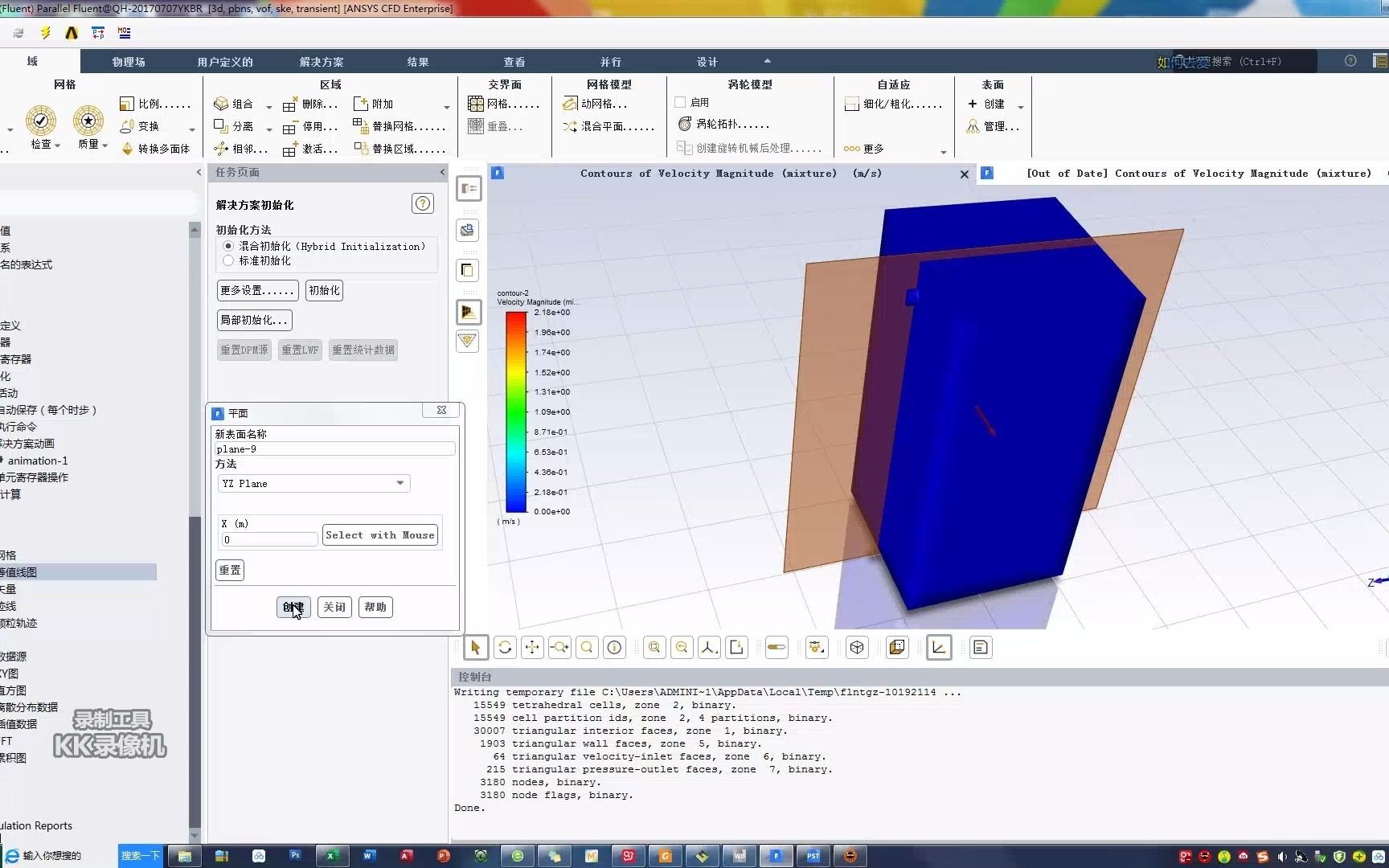Click the mesh quality (质量) icon
The height and width of the screenshot is (868, 1389).
click(88, 121)
